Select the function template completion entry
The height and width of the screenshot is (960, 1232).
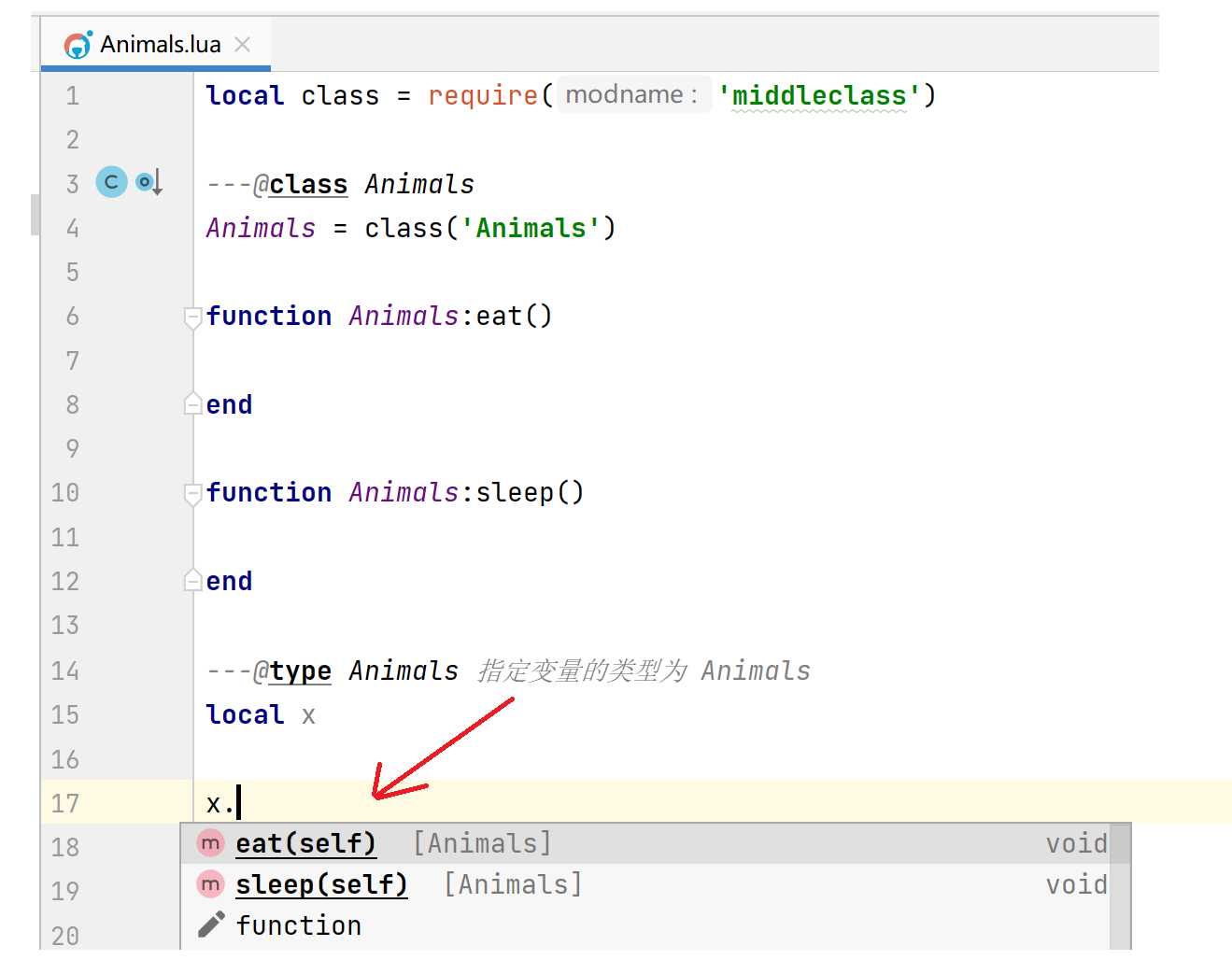pos(298,925)
